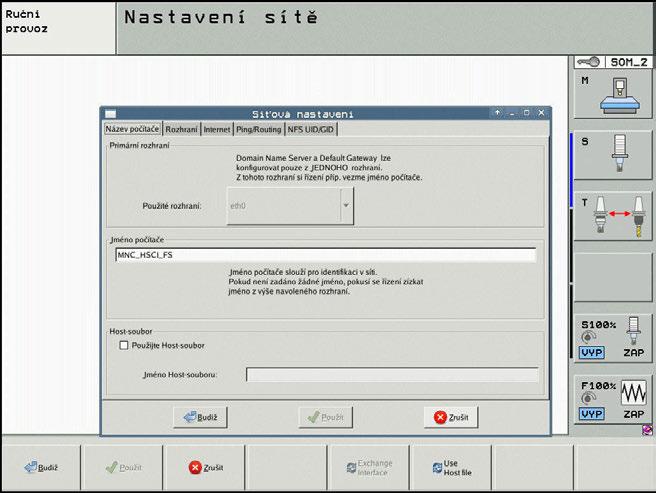Click the red X icon on dialog Zrušit
The image size is (656, 493).
[440, 417]
